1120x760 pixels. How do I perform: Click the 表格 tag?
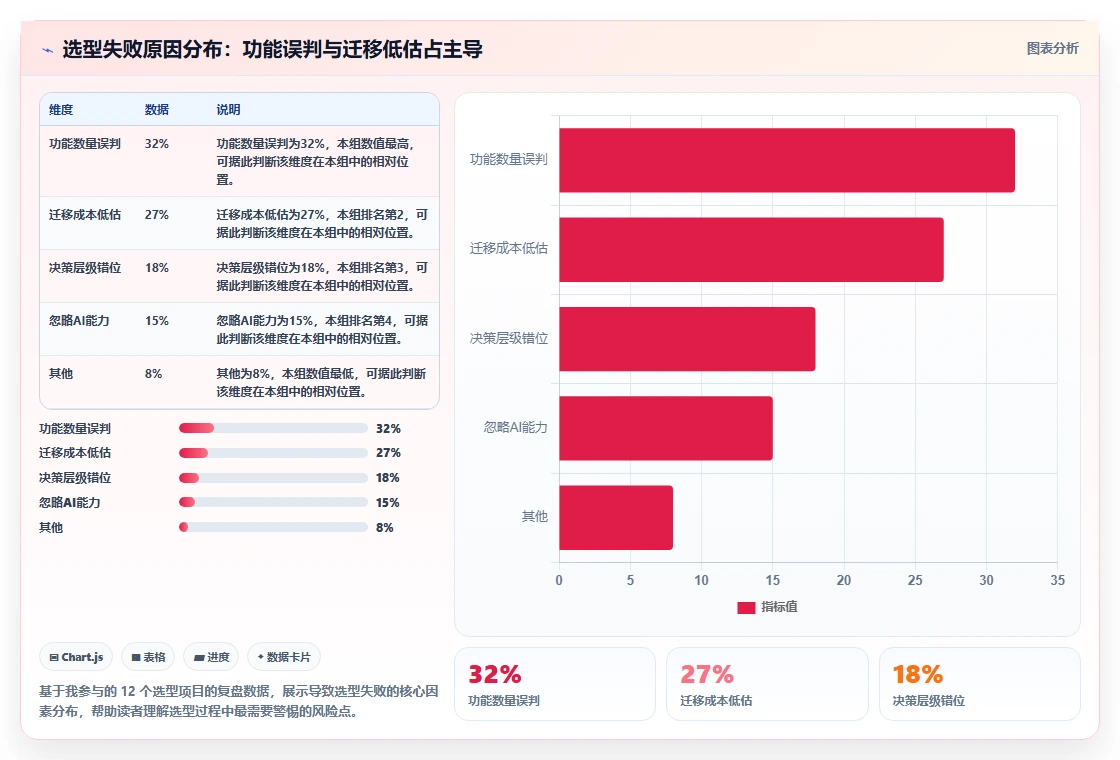tap(149, 657)
